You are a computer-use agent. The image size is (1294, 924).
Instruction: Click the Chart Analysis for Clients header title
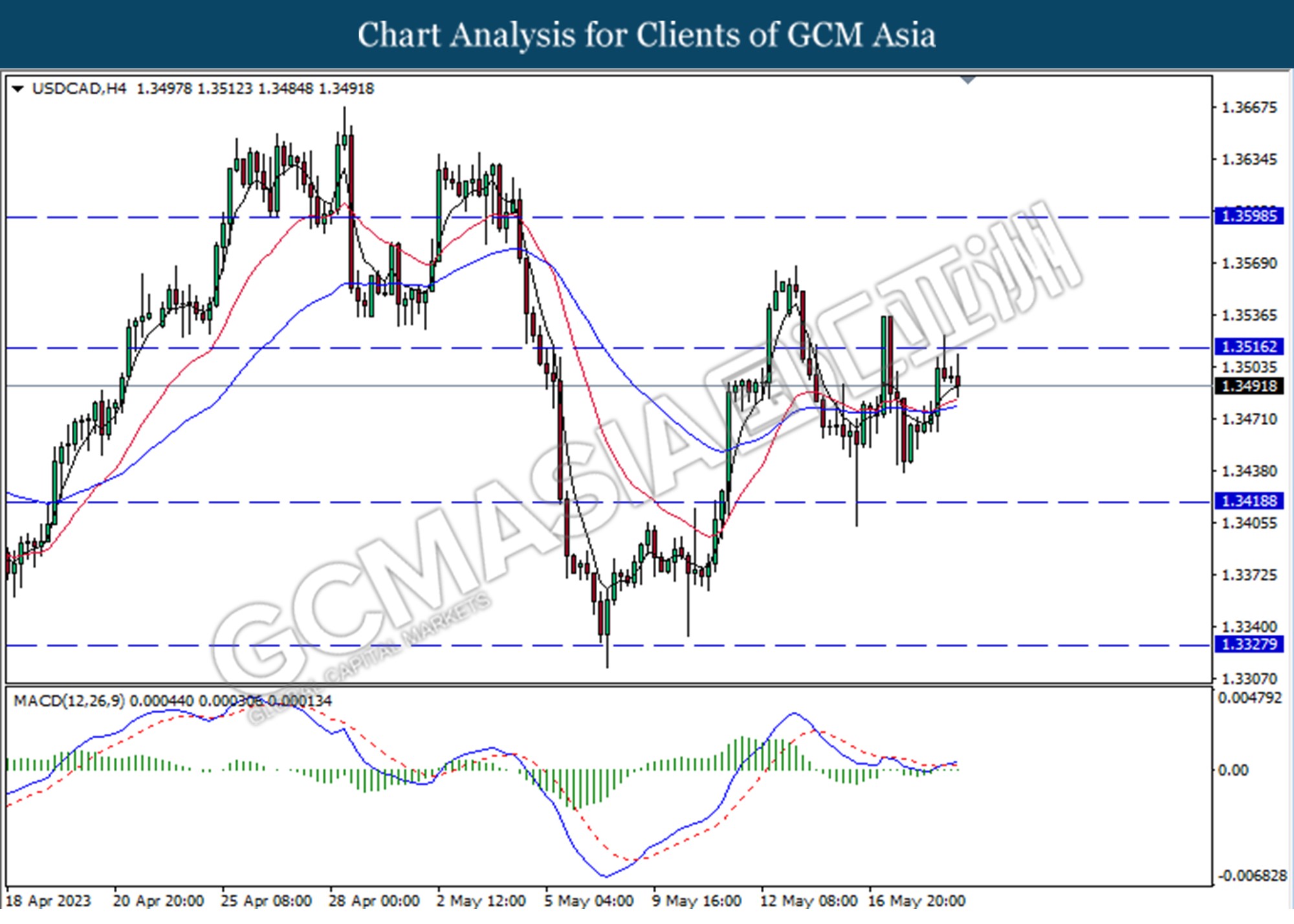coord(646,35)
